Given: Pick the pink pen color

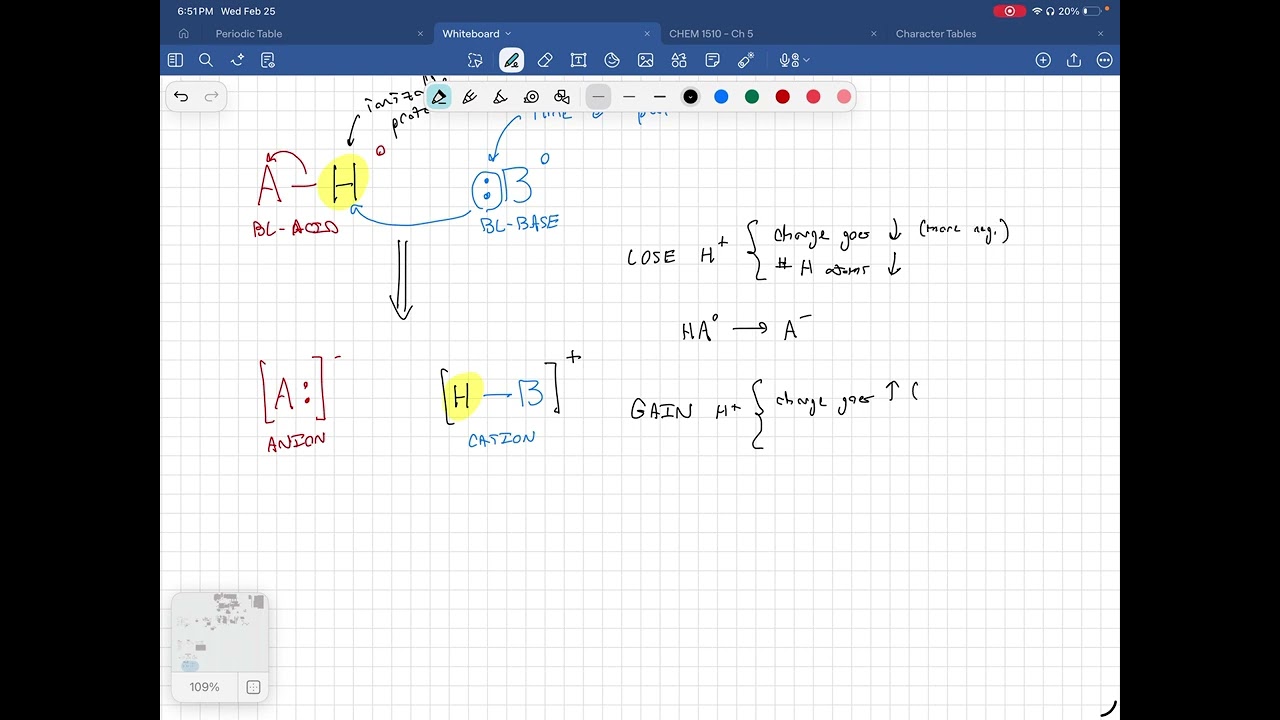Looking at the screenshot, I should pos(844,97).
